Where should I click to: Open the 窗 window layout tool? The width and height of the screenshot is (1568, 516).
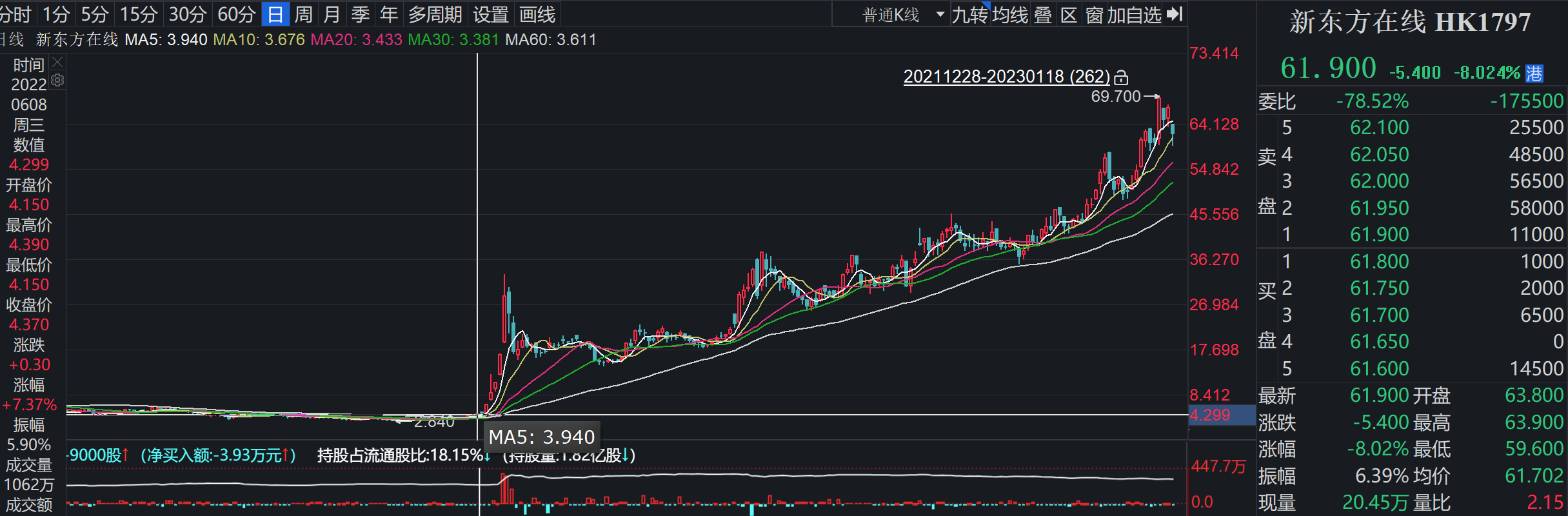[x=1094, y=14]
